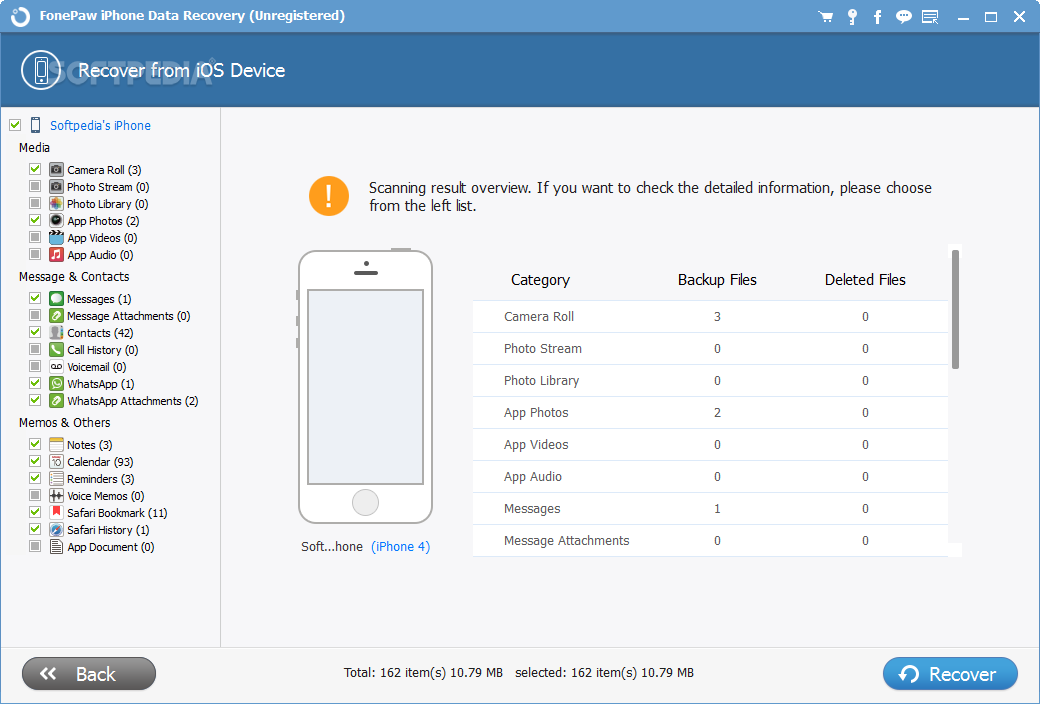
Task: Uncheck the Calendar checkbox
Action: coord(35,461)
